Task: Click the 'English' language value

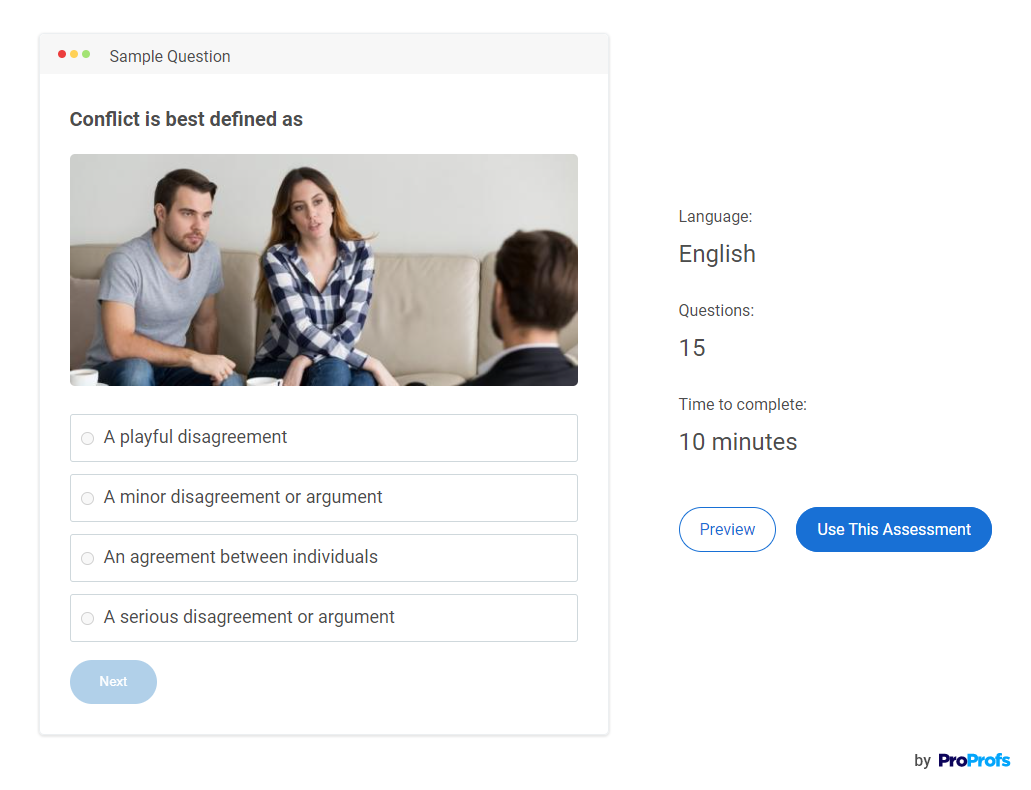Action: point(717,254)
